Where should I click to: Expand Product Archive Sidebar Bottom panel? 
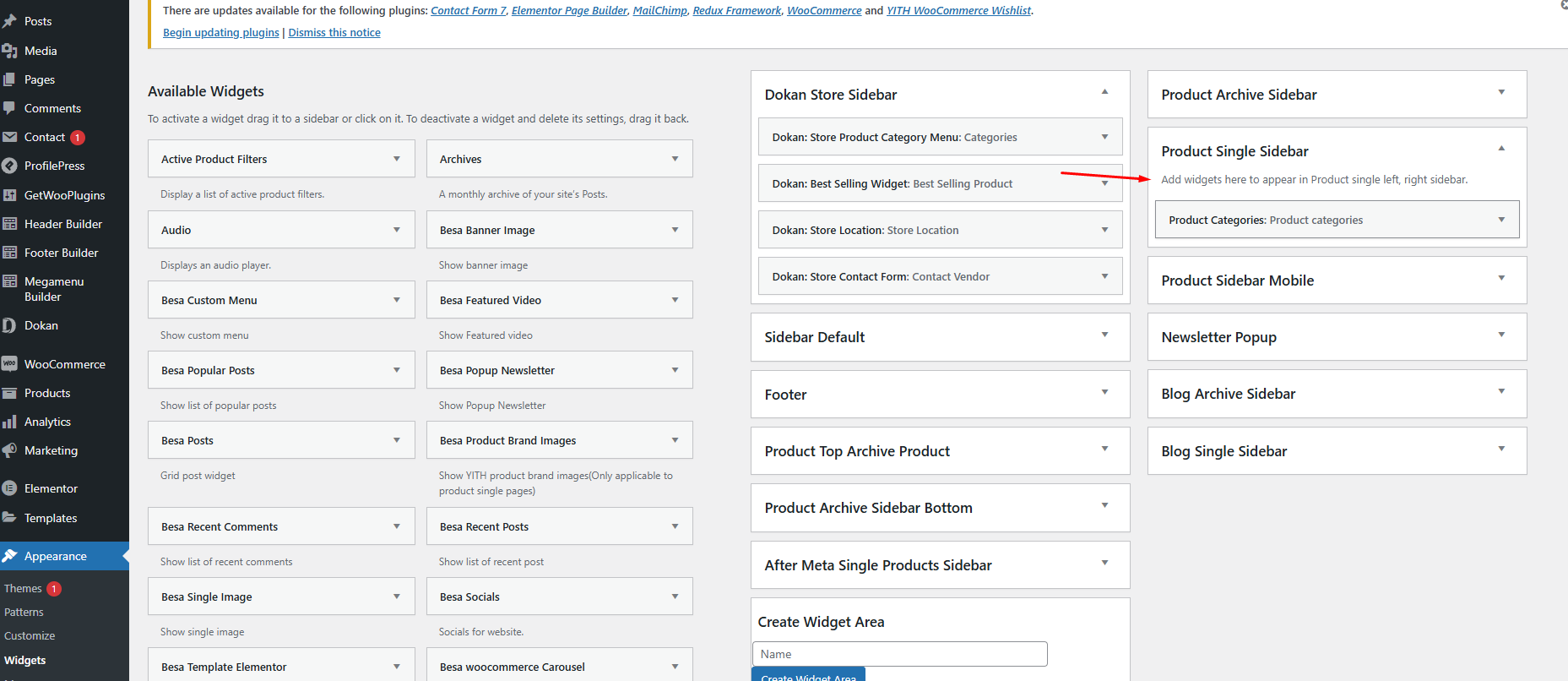1104,505
